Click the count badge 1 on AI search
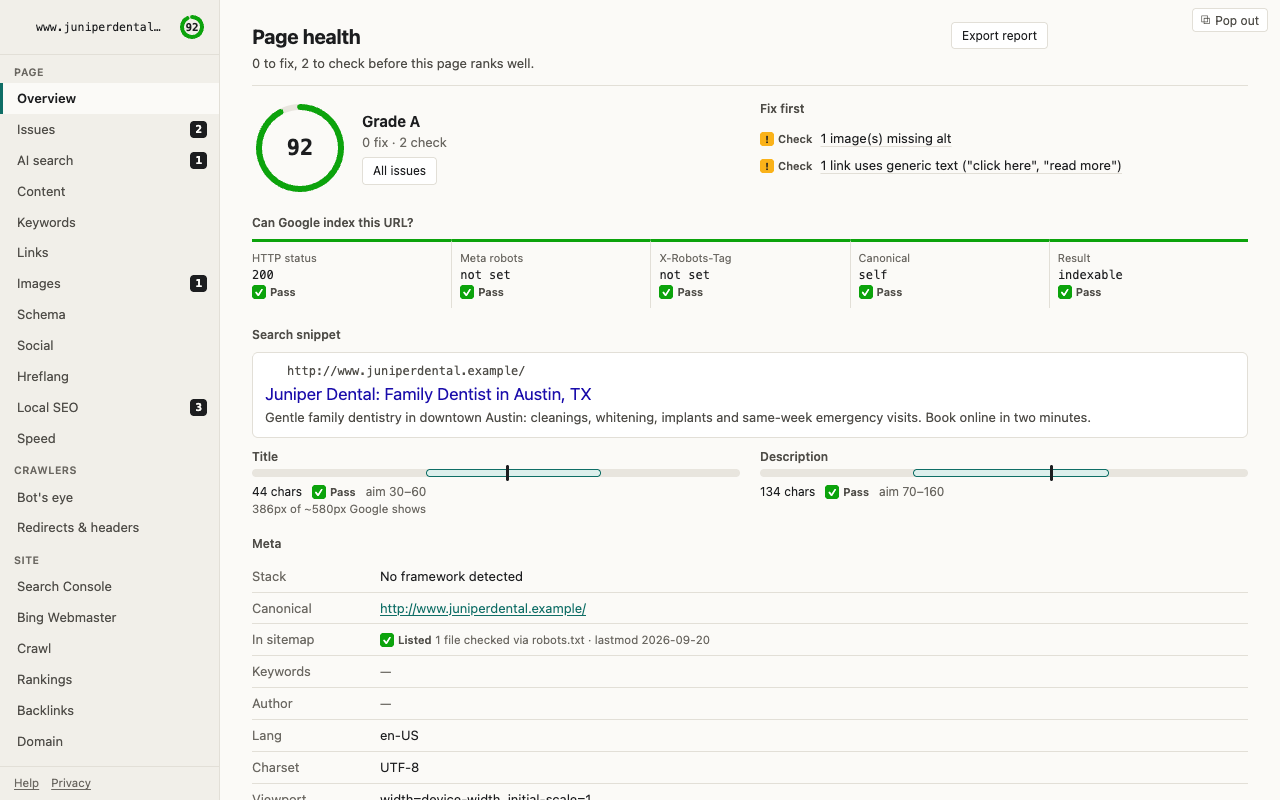Image resolution: width=1280 pixels, height=800 pixels. pos(199,160)
